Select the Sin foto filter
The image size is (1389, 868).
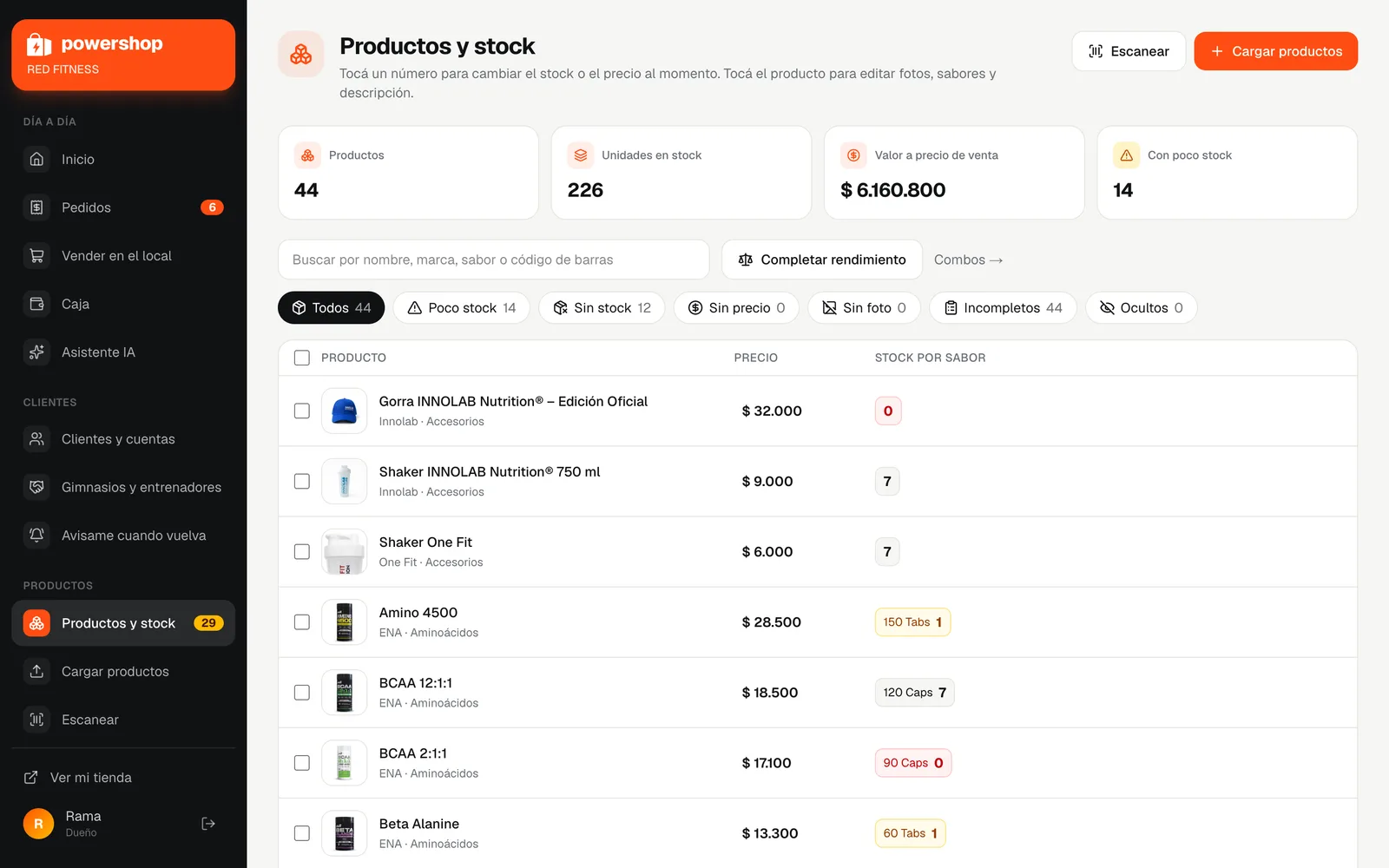coord(864,307)
